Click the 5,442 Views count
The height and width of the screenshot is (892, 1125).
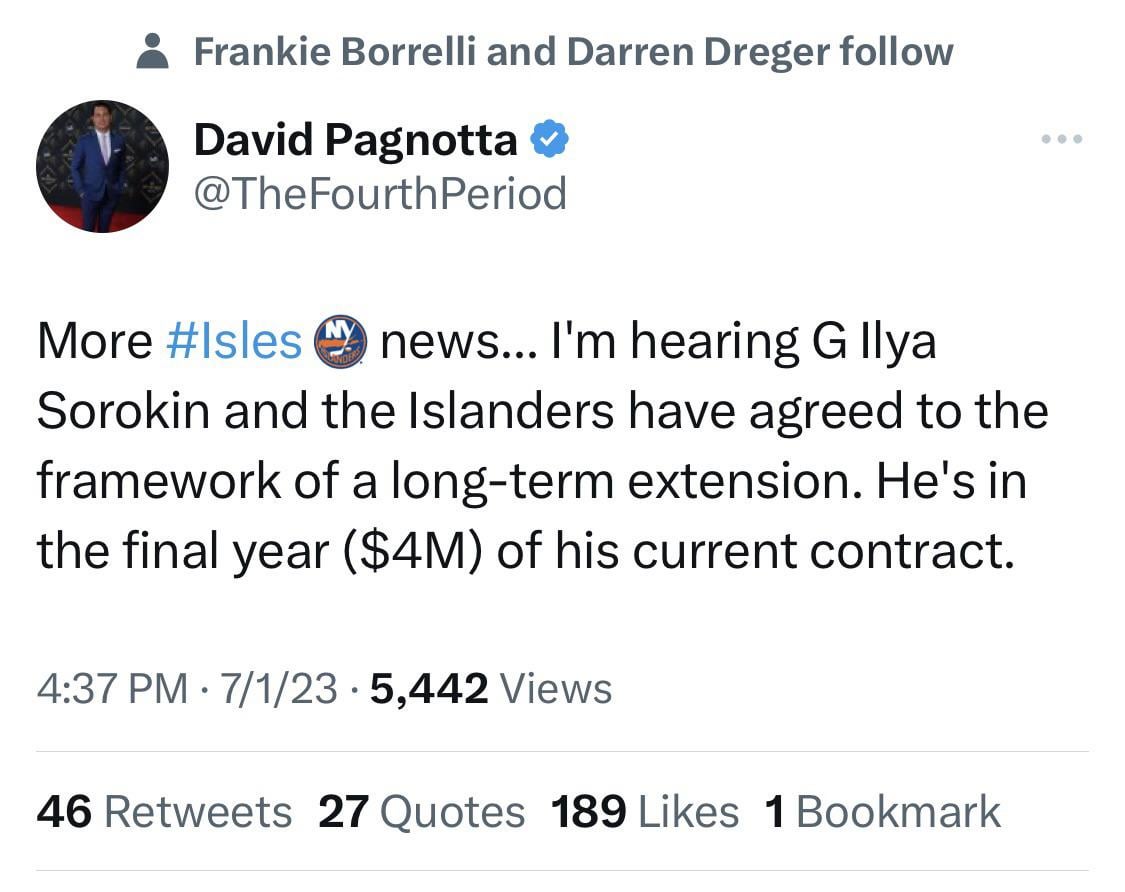490,688
